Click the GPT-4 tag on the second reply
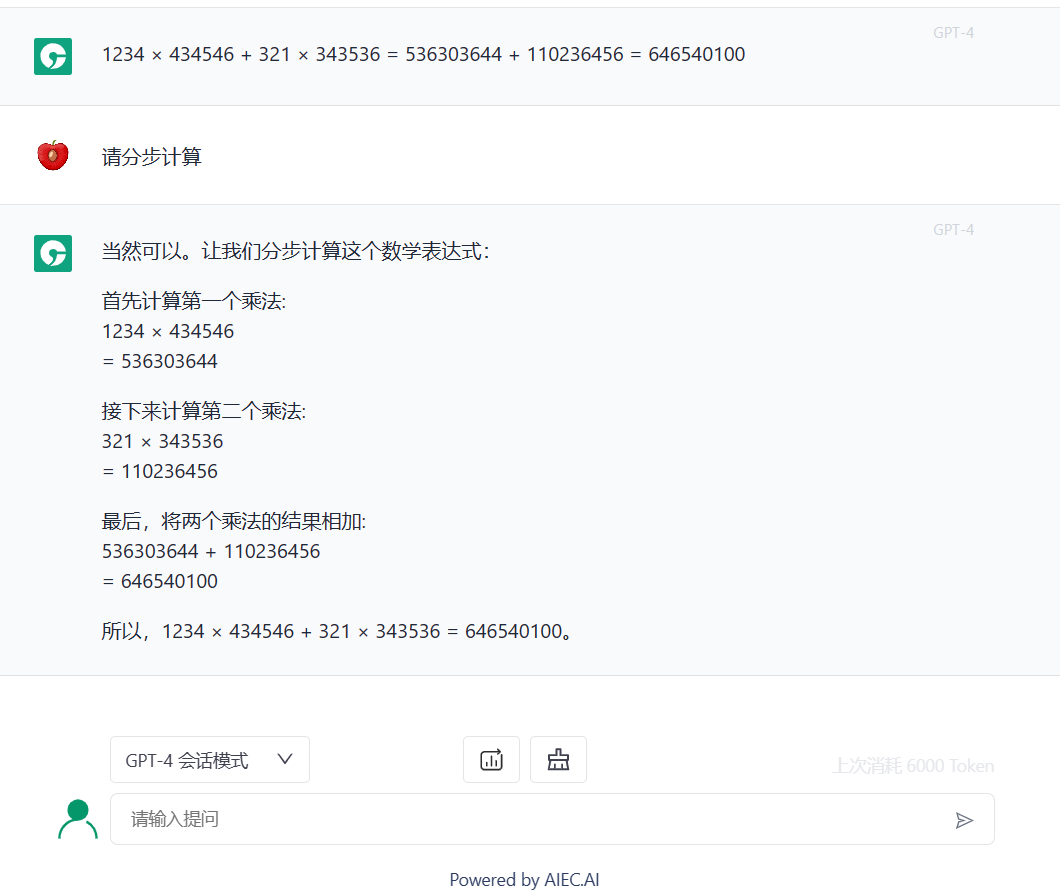This screenshot has width=1060, height=891. 953,230
